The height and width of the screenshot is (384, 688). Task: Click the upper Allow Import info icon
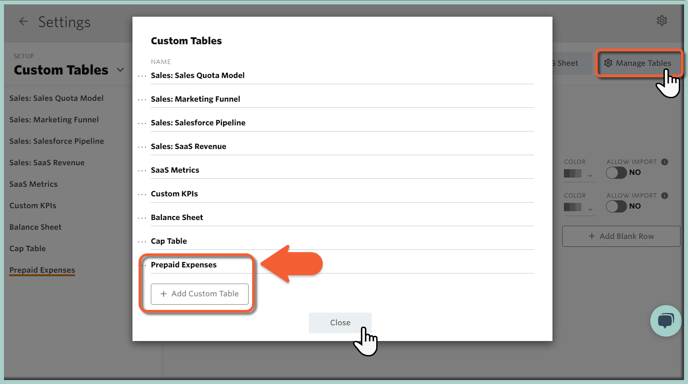665,162
